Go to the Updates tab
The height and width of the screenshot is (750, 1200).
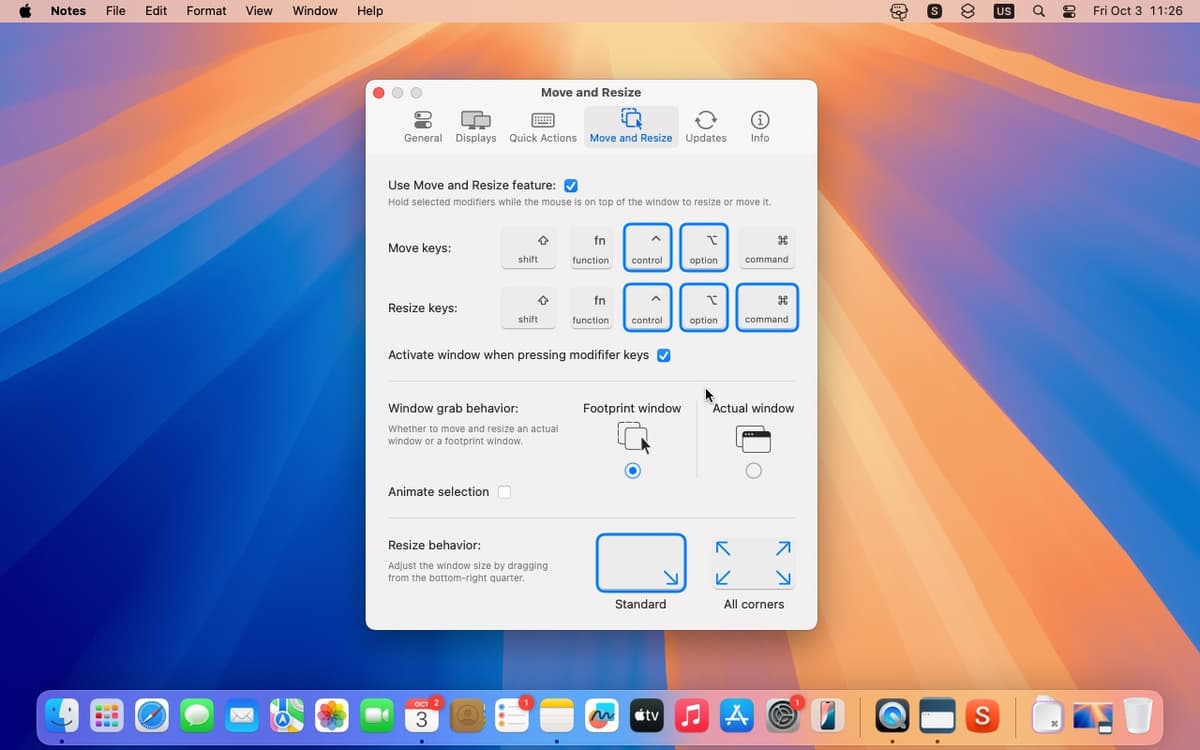(x=706, y=126)
